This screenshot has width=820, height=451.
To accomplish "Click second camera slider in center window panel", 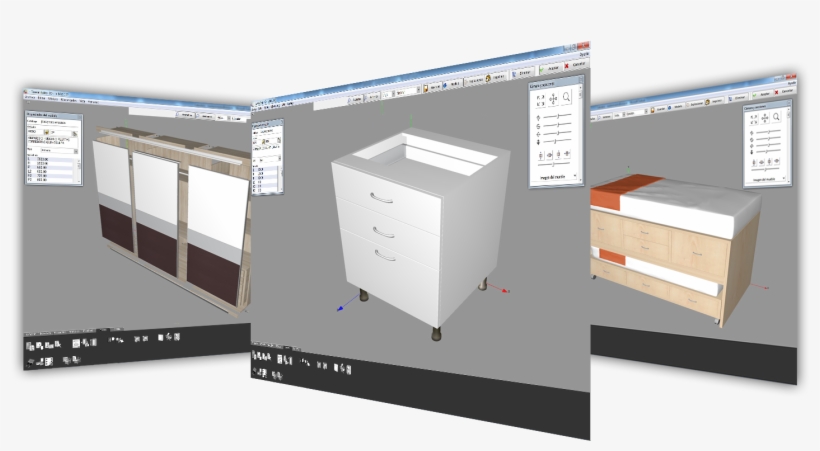I will [x=557, y=124].
